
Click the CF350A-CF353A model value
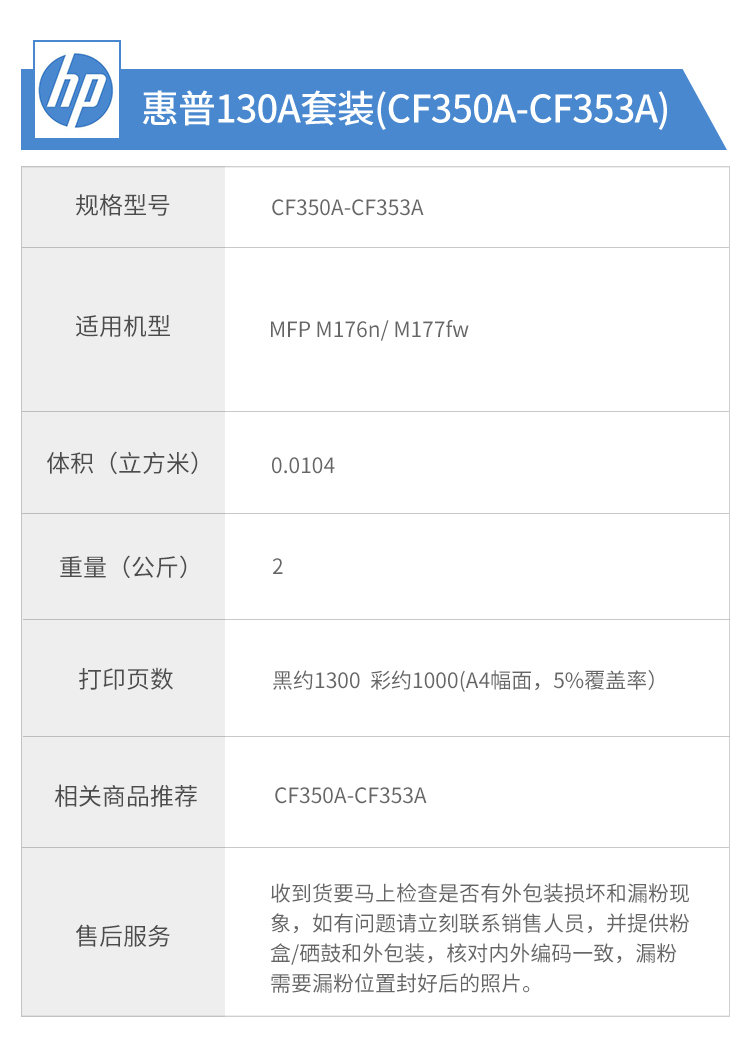(x=347, y=208)
